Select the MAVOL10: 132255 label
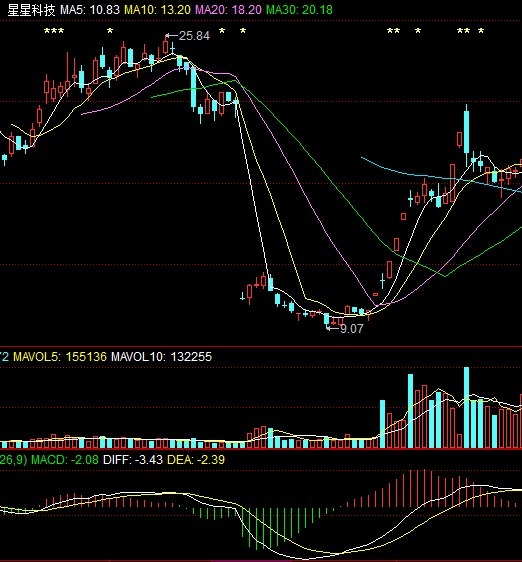Viewport: 522px width, 562px height. point(161,356)
